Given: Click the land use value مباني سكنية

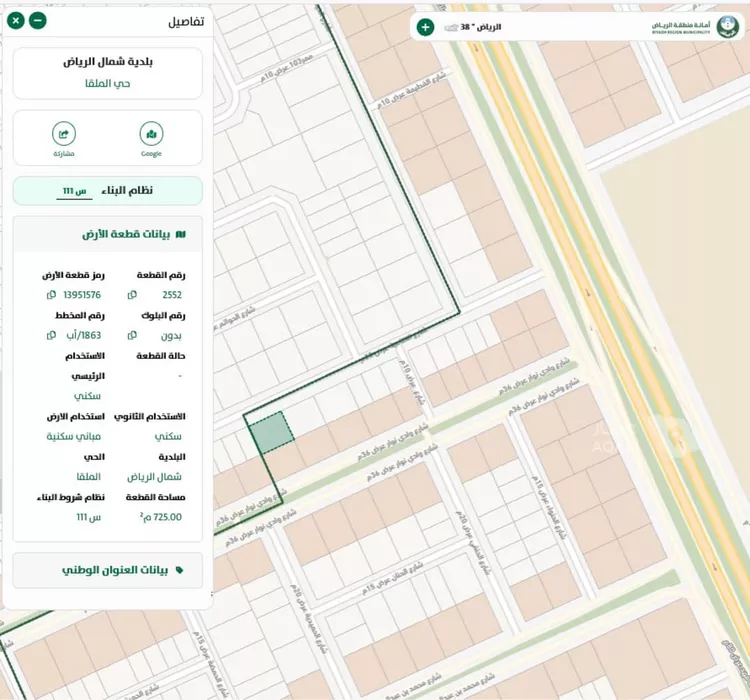Looking at the screenshot, I should (74, 436).
